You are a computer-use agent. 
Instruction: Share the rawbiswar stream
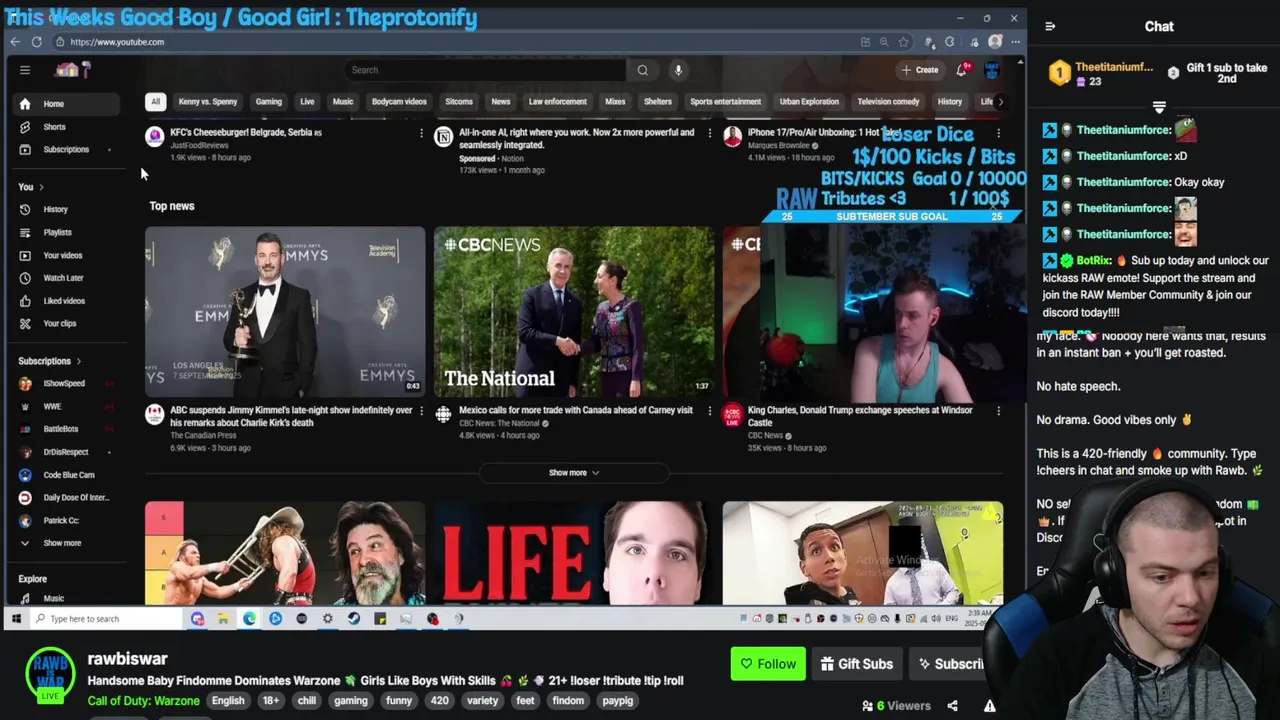pos(952,706)
